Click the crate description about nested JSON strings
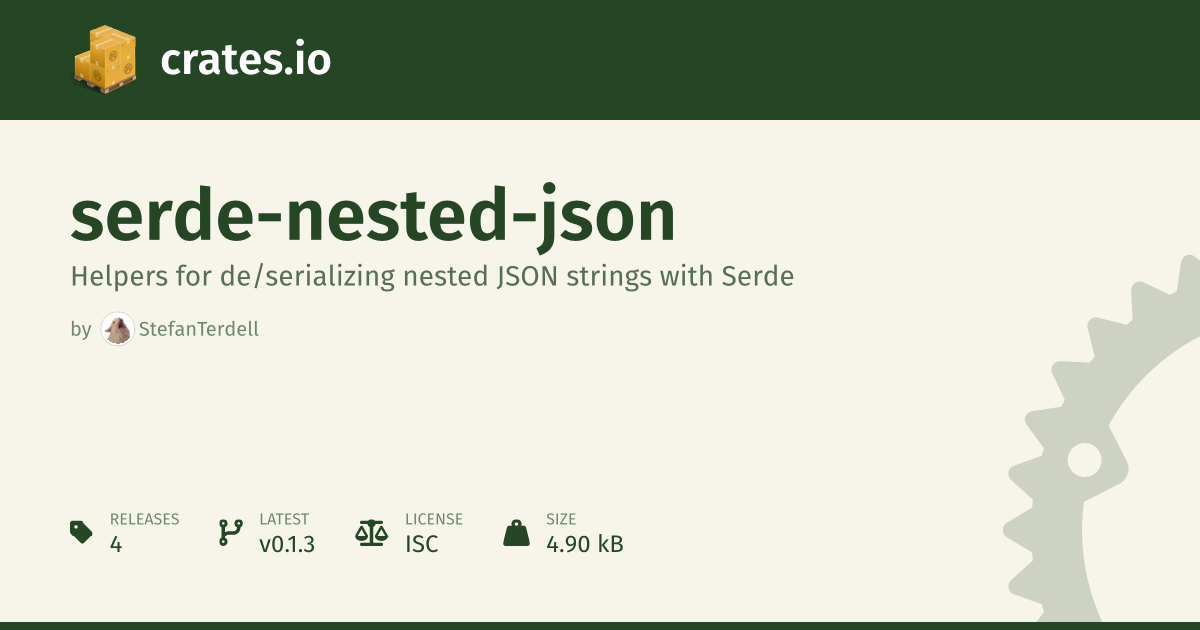This screenshot has width=1200, height=630. tap(432, 276)
